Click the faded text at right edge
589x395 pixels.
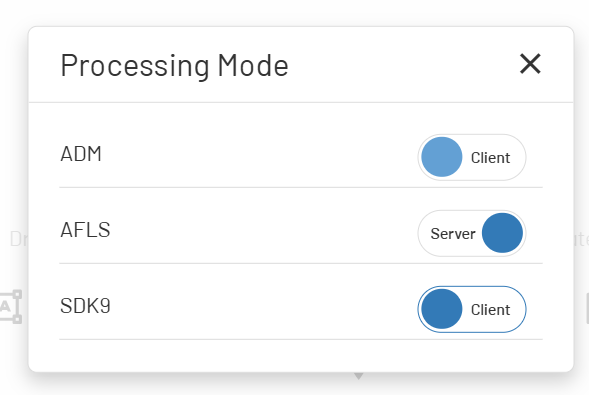click(581, 239)
